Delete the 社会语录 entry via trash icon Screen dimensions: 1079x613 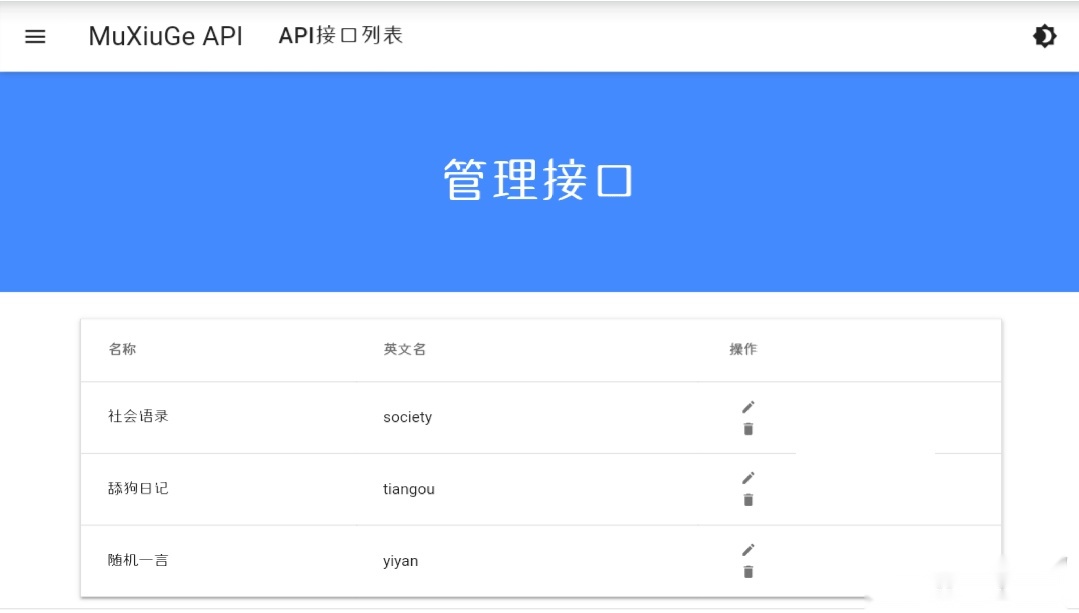[747, 428]
